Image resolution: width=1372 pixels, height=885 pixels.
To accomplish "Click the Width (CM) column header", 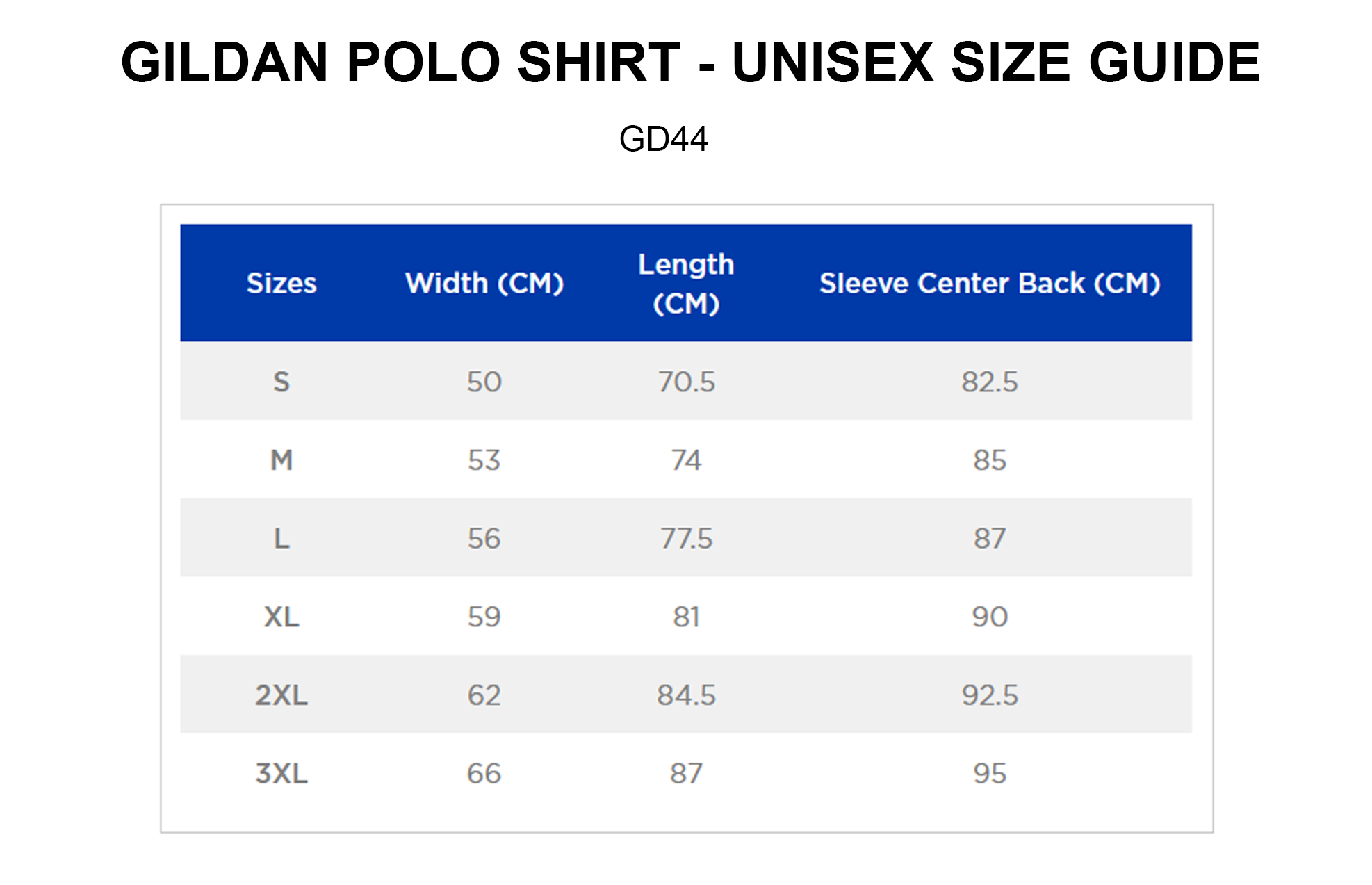I will (x=484, y=283).
